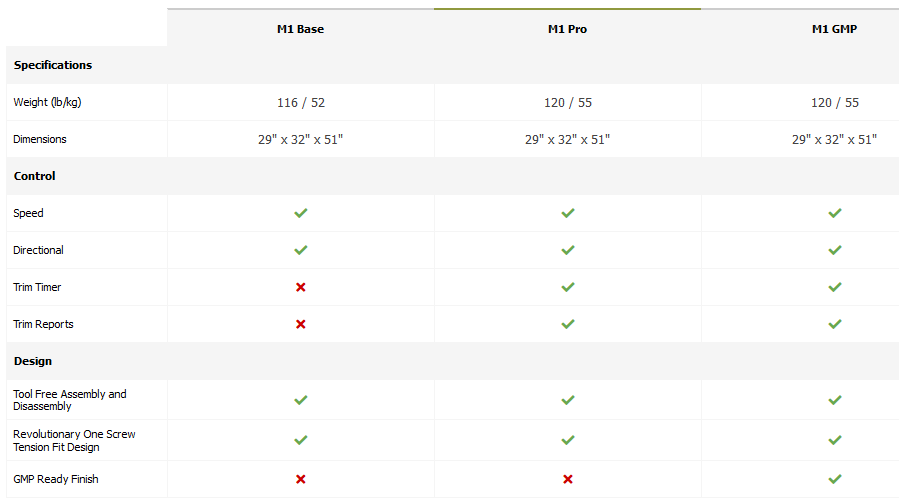
Task: Click the Trim Timer row label
Action: pyautogui.click(x=37, y=287)
